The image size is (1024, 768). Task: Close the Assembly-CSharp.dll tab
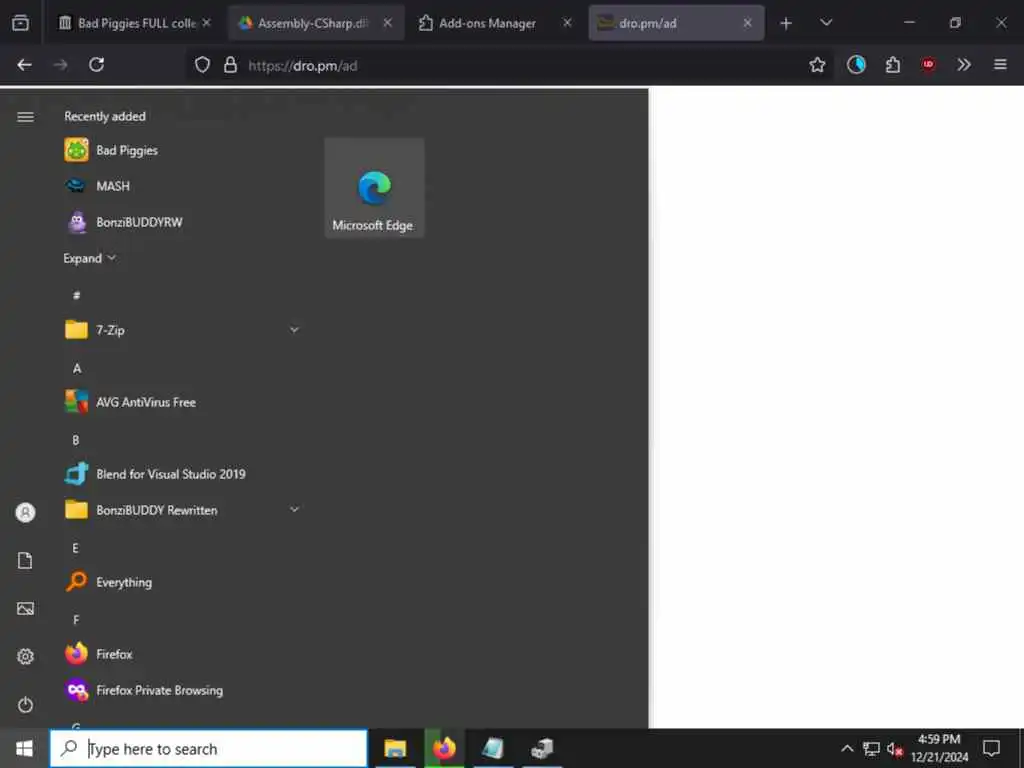[387, 23]
